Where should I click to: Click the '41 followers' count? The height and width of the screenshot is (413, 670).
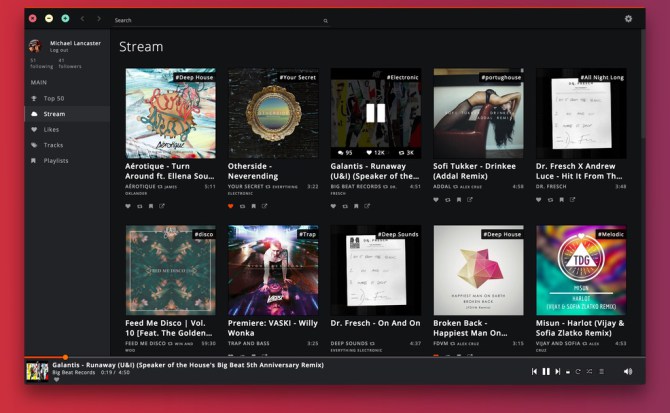[x=70, y=64]
